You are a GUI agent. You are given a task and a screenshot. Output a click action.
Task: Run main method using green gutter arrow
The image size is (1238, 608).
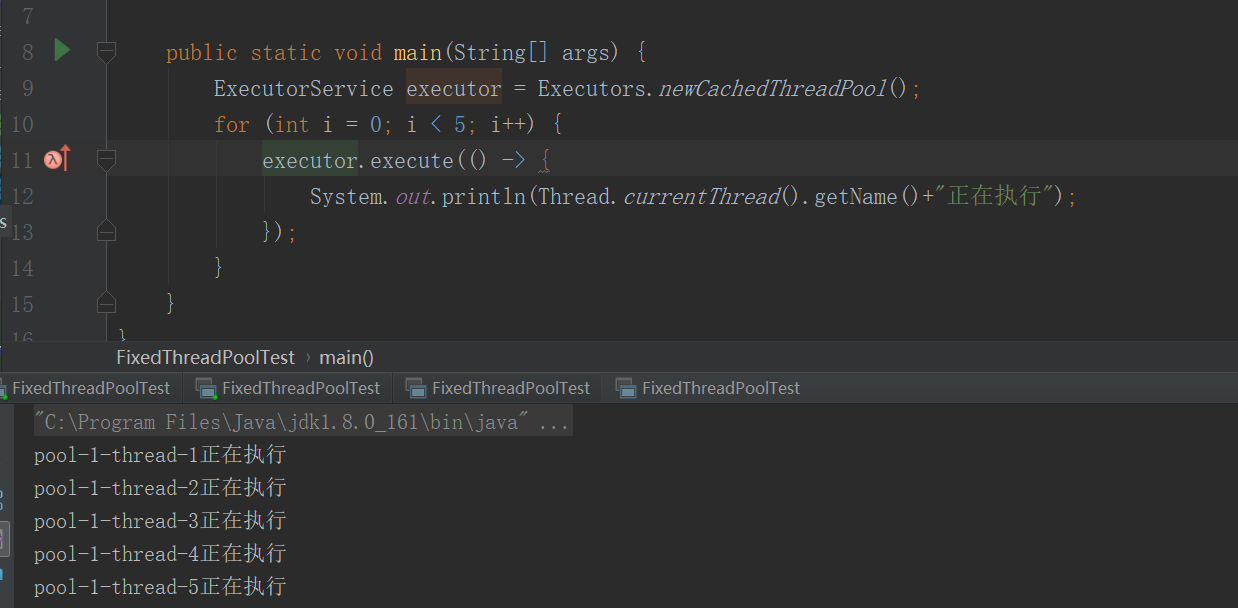(62, 50)
